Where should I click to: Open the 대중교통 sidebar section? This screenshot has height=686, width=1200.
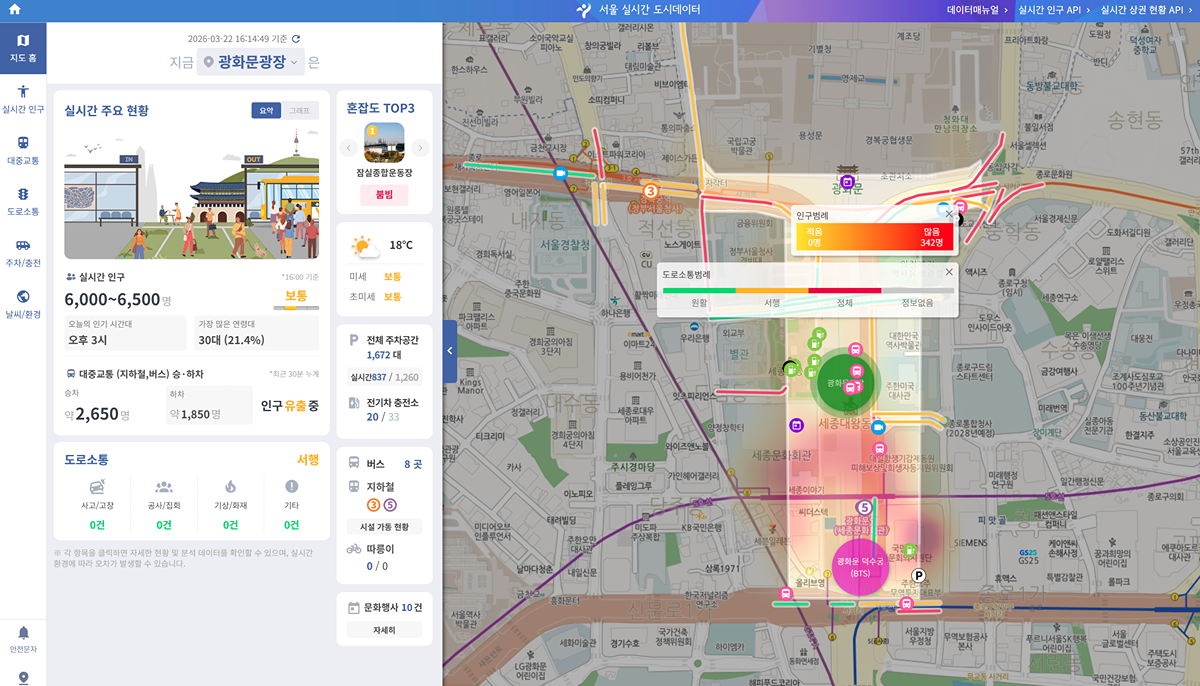(23, 150)
